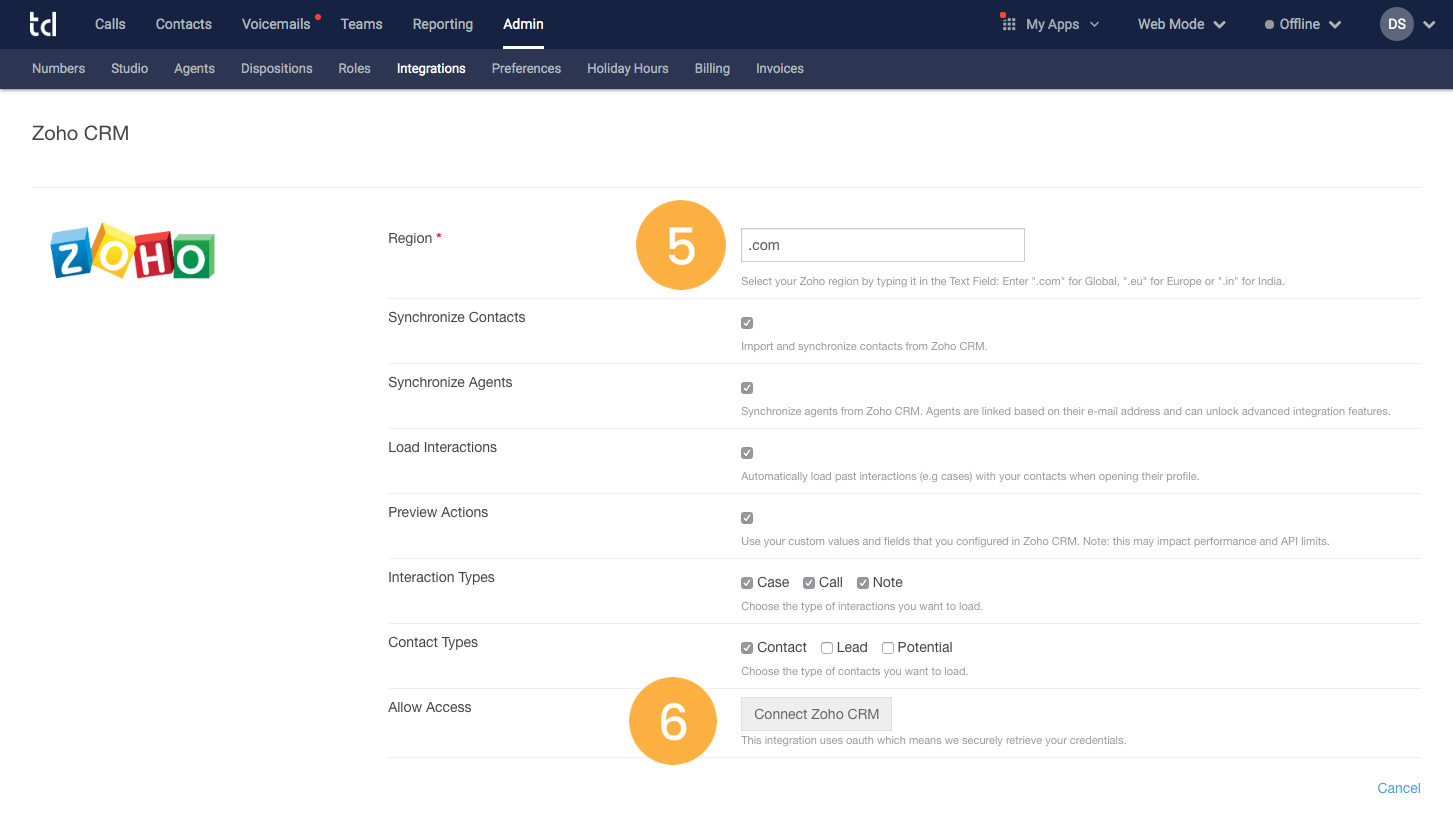Click the DS user avatar
1453x826 pixels.
[x=1397, y=24]
